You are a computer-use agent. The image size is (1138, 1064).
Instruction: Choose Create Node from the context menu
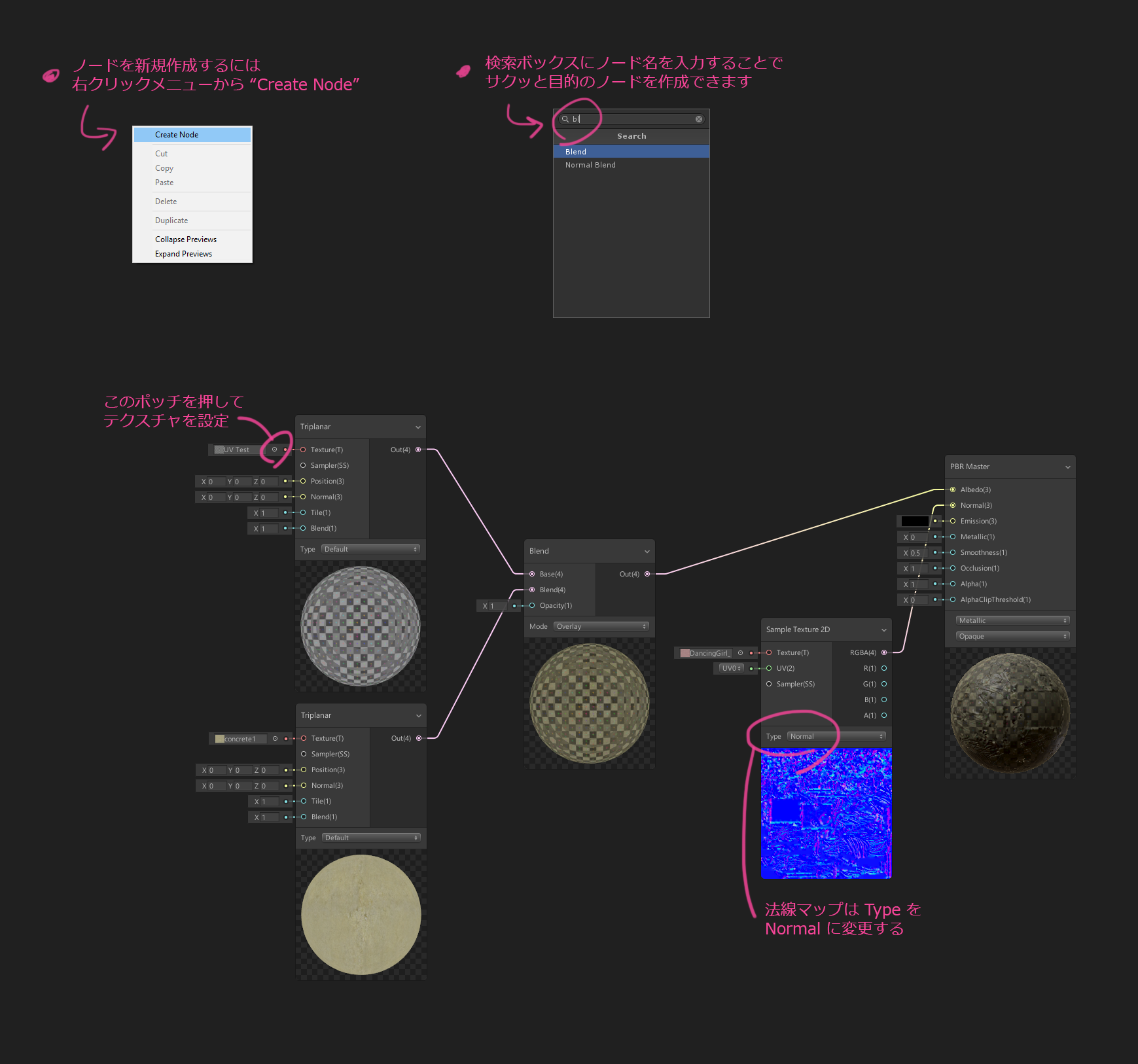pos(192,135)
